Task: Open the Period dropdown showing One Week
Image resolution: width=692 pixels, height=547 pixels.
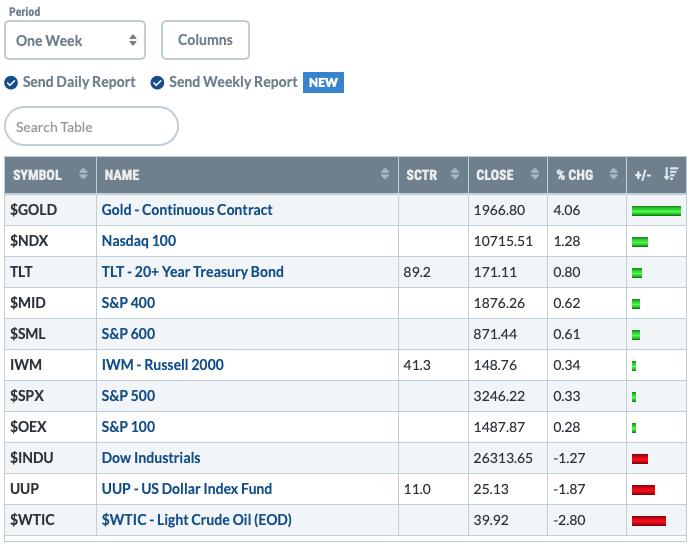Action: (x=75, y=40)
